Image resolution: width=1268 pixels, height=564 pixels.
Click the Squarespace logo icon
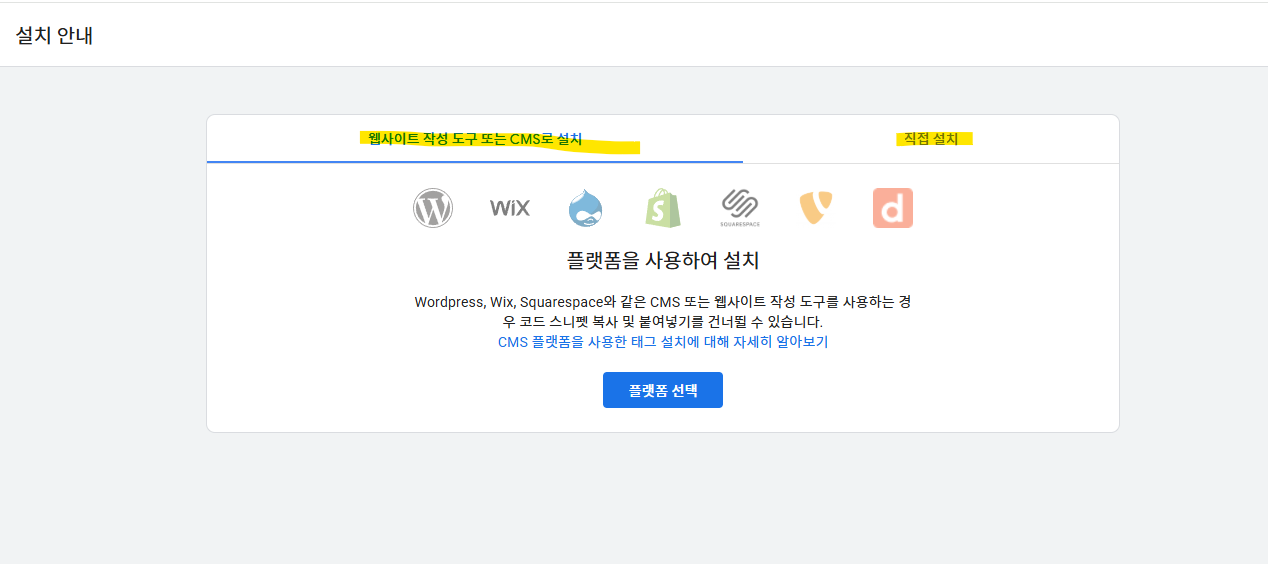click(740, 208)
